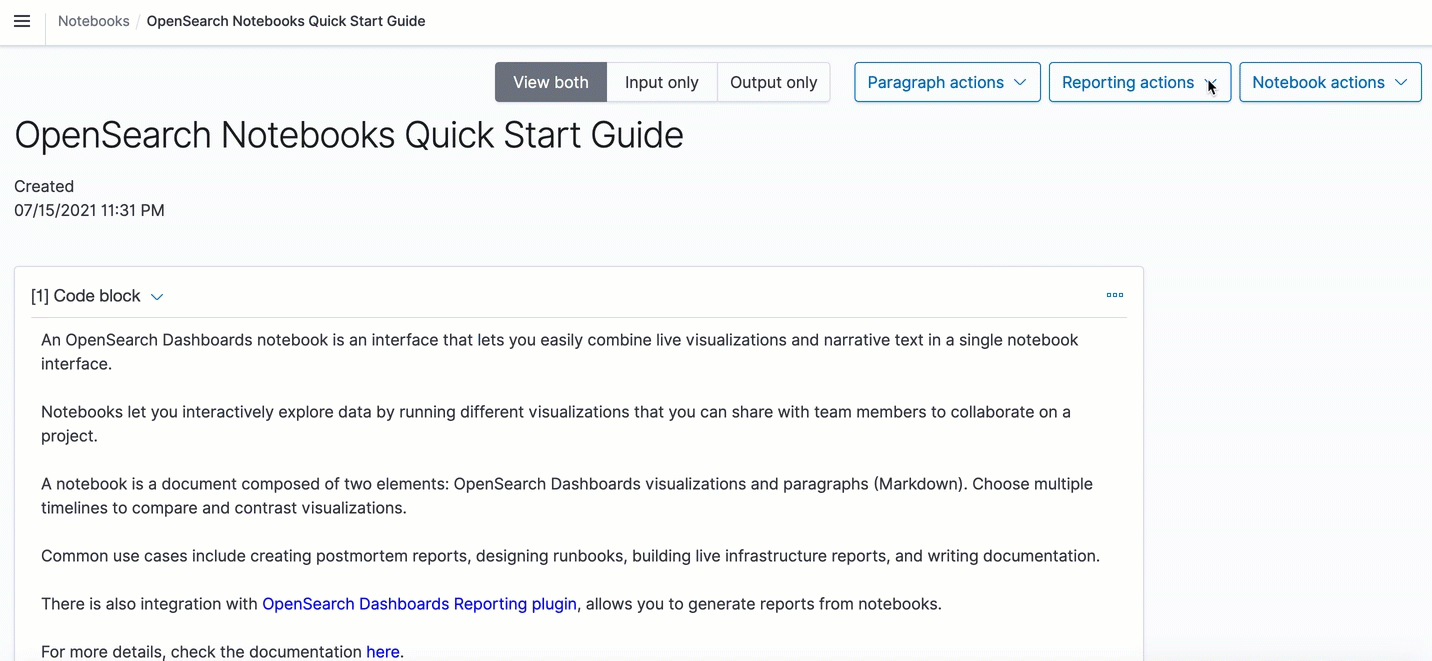Click the notebook page title heading
The width and height of the screenshot is (1432, 661).
[348, 135]
